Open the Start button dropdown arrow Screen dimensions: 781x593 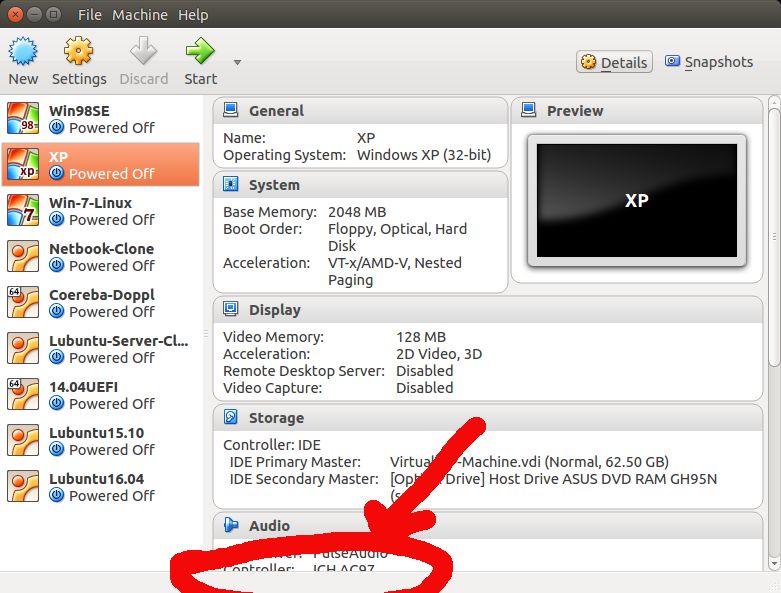tap(238, 62)
